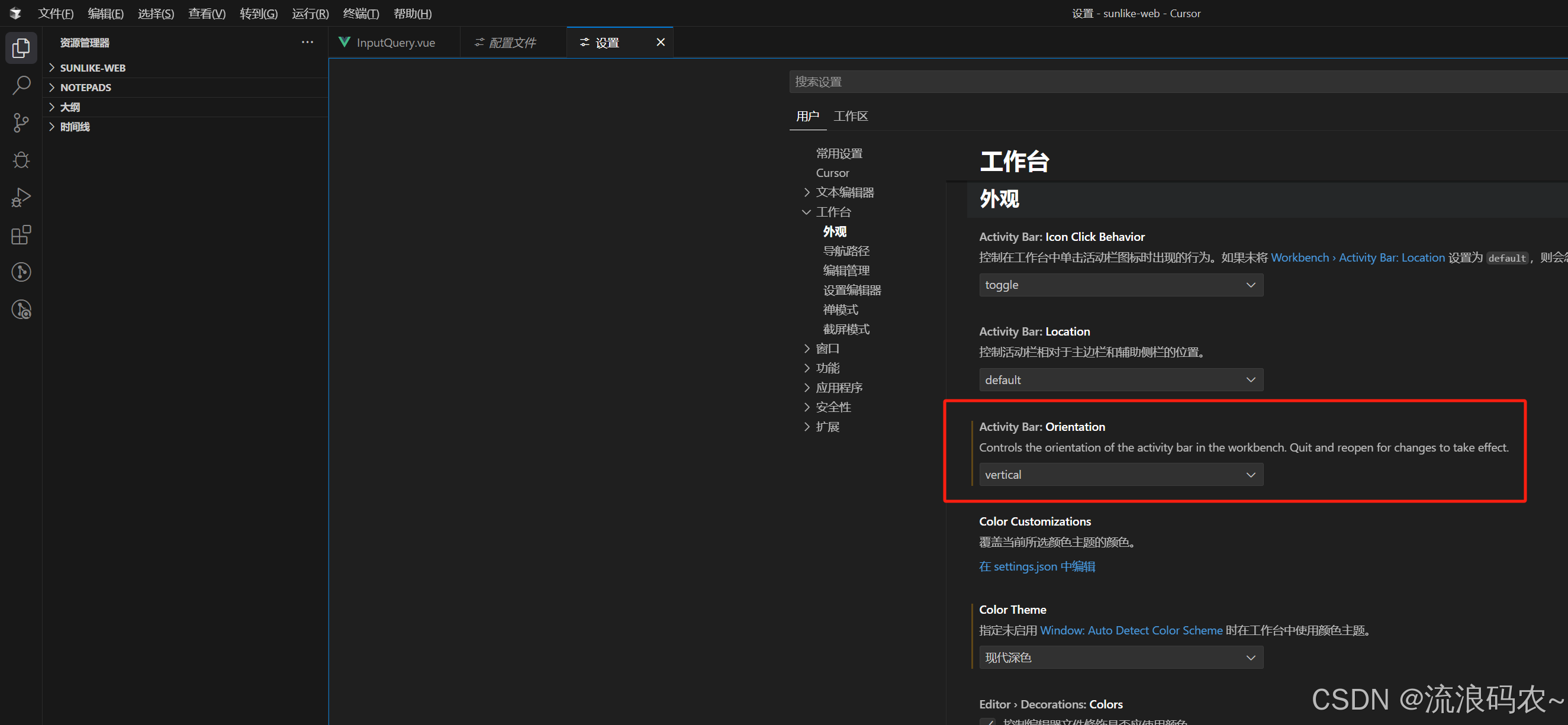
Task: Expand the SUNLIKE-WEB folder section
Action: [x=92, y=67]
